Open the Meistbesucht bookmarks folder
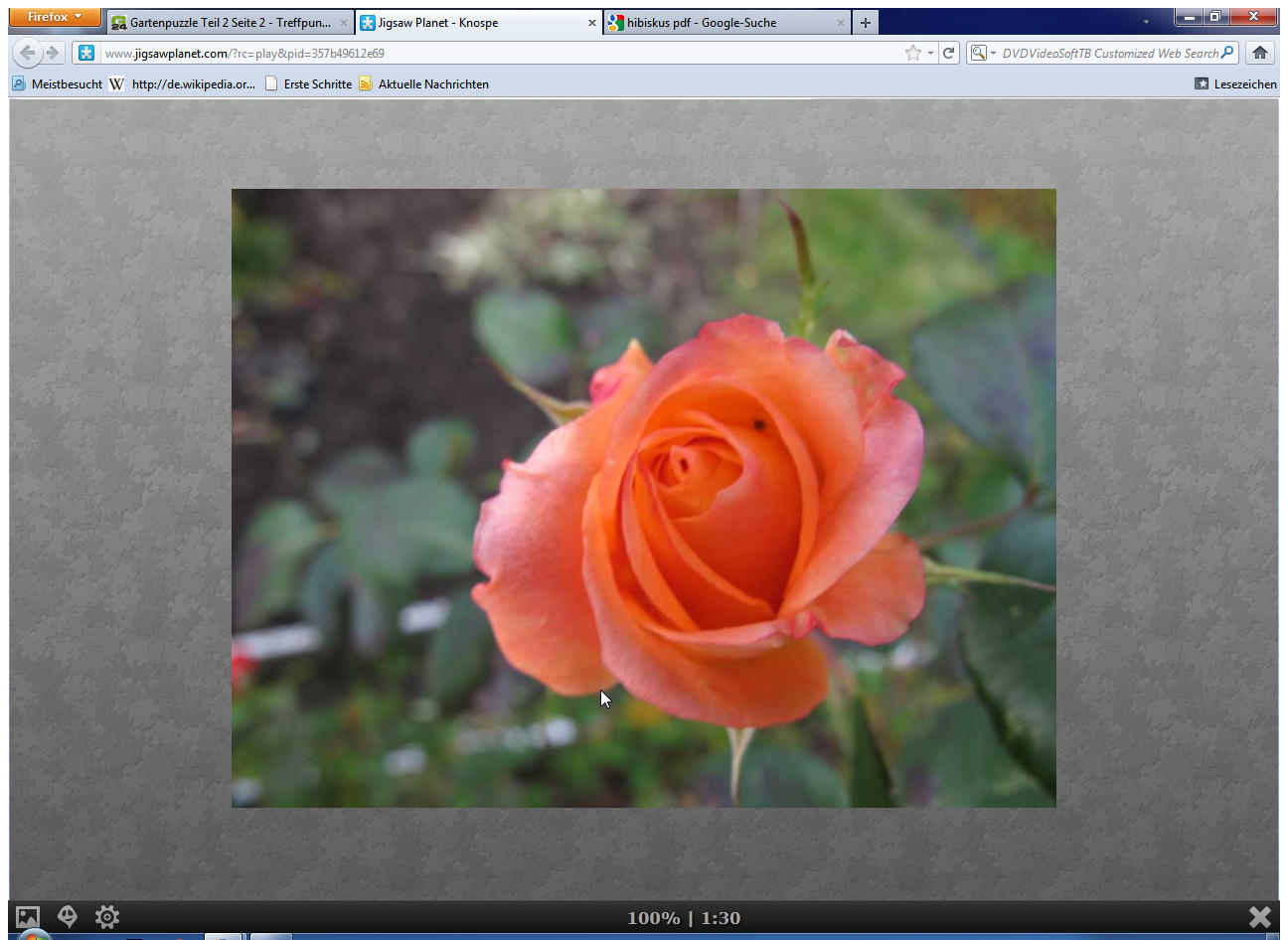Viewport: 1288px width, 940px height. 58,84
